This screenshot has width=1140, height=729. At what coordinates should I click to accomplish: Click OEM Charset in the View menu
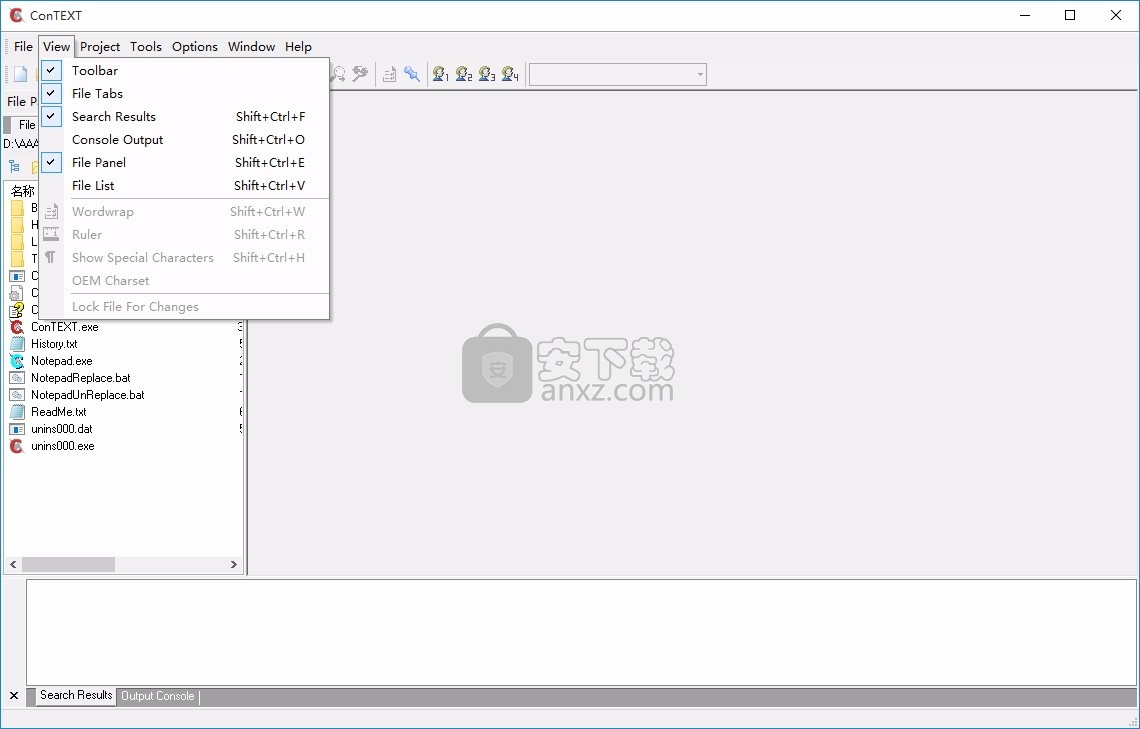tap(185, 281)
